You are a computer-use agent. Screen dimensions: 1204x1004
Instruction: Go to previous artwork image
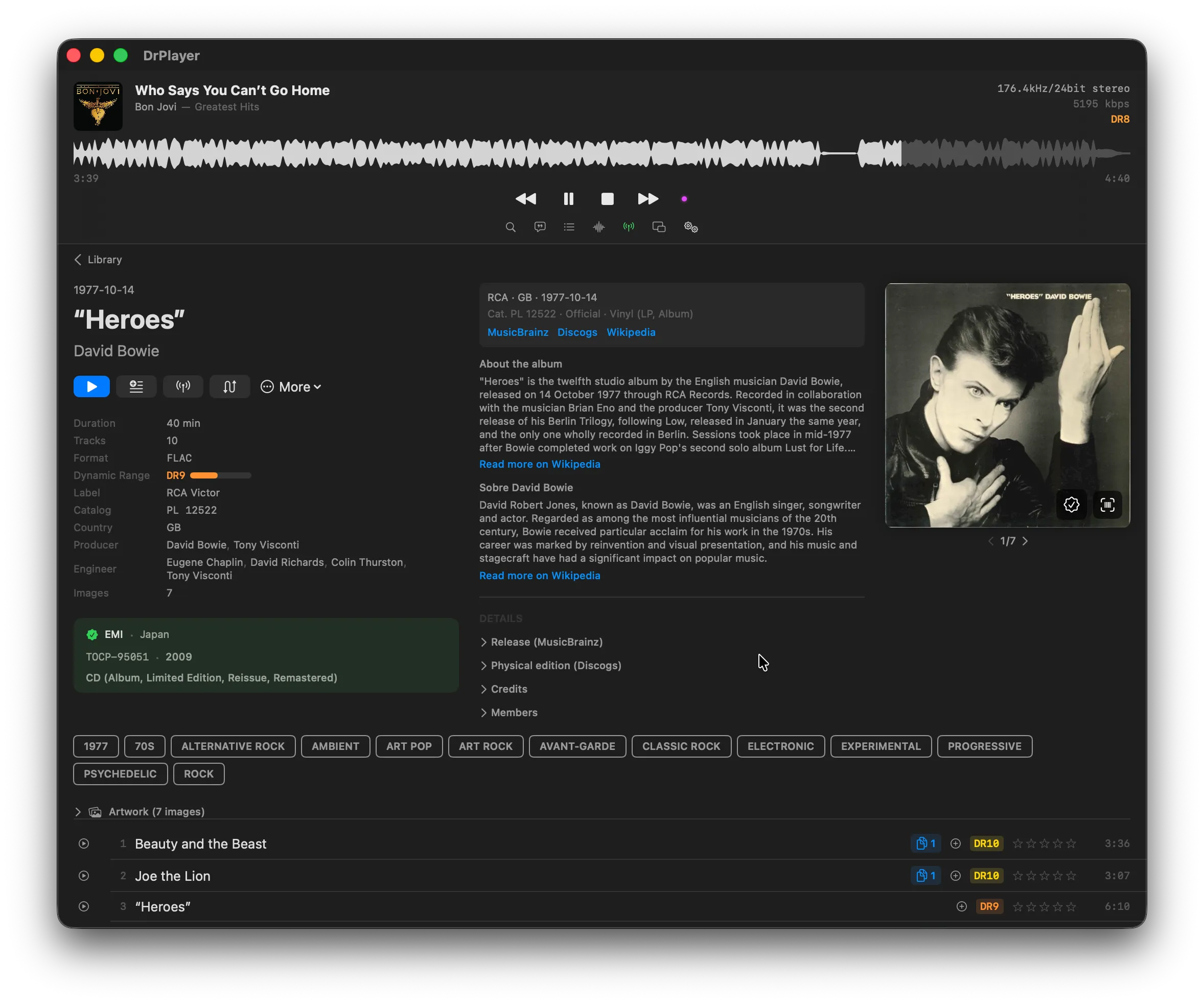pyautogui.click(x=991, y=541)
